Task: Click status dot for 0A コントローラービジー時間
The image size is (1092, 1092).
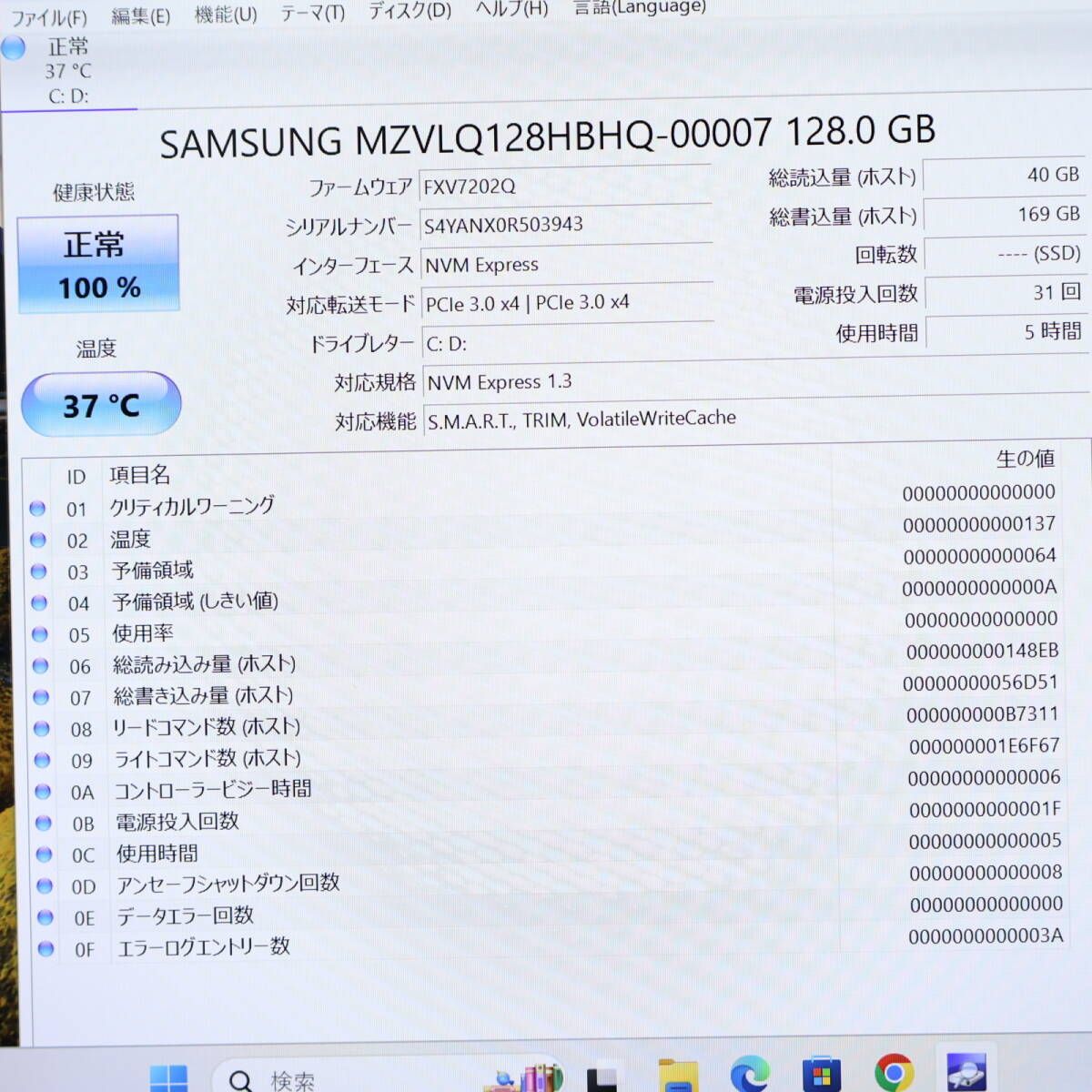Action: (x=43, y=792)
